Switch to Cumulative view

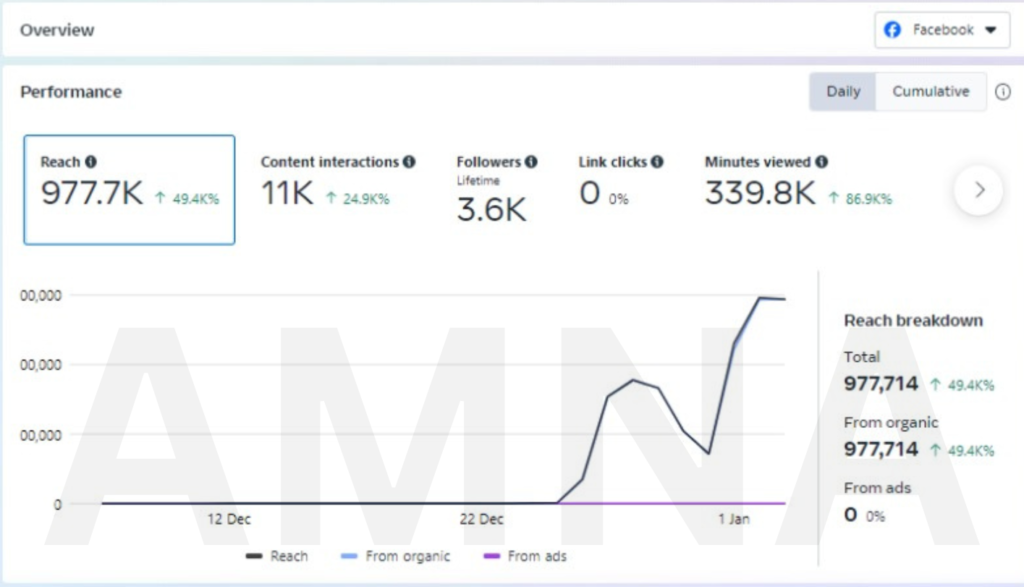click(930, 92)
